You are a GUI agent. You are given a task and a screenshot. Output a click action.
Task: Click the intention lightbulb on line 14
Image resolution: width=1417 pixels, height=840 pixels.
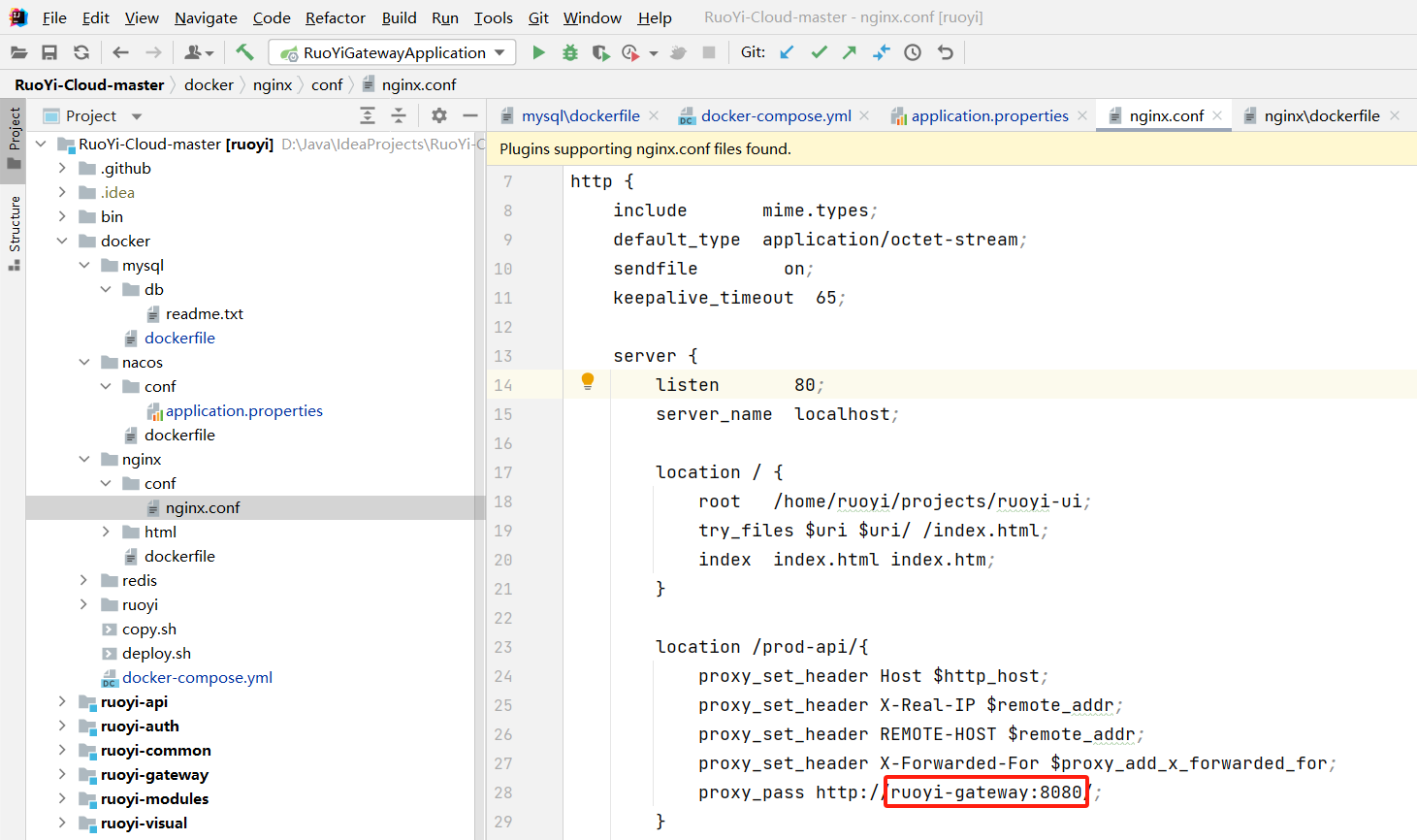pos(588,381)
